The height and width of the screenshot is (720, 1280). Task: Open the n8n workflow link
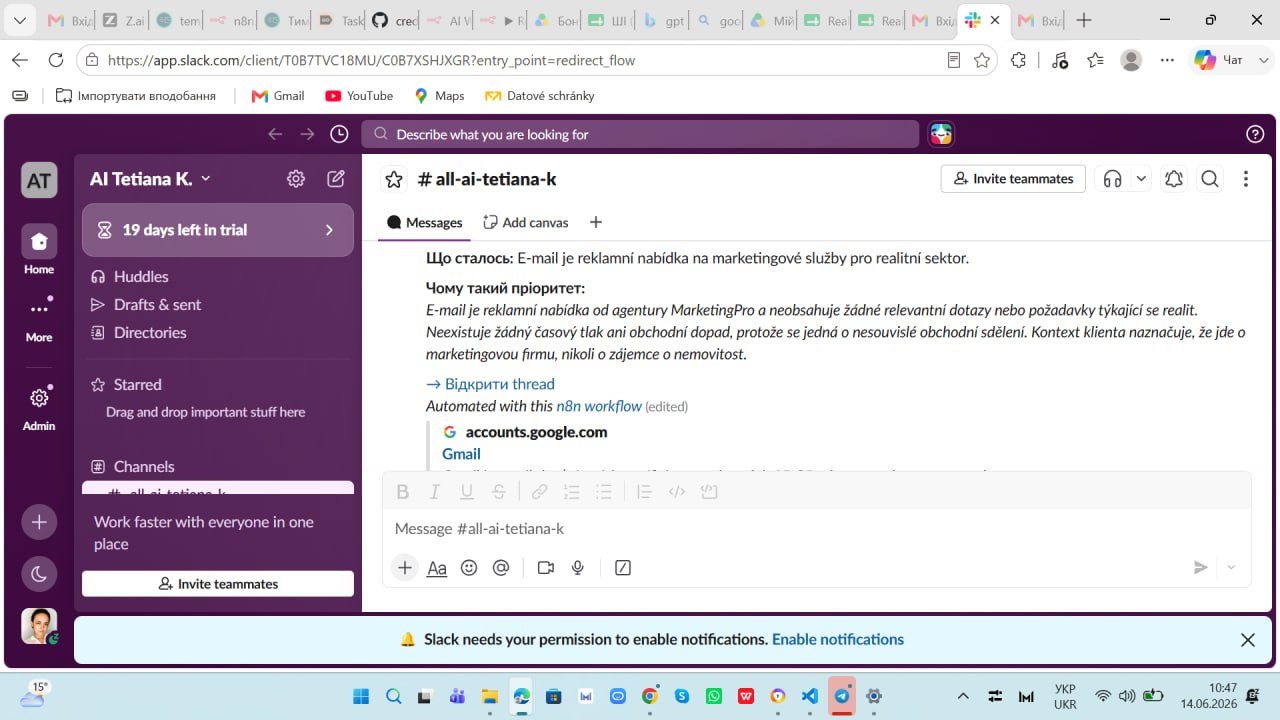[x=599, y=406]
